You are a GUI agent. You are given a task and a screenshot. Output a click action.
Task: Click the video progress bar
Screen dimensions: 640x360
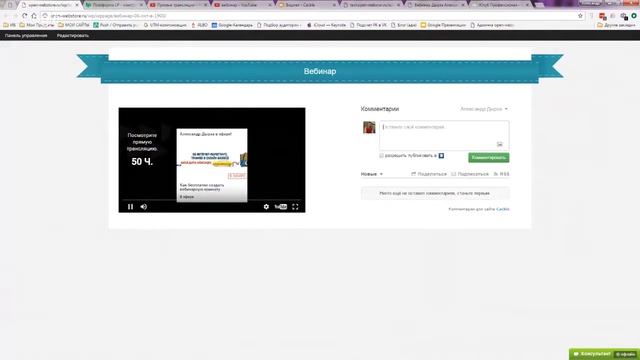pyautogui.click(x=212, y=200)
